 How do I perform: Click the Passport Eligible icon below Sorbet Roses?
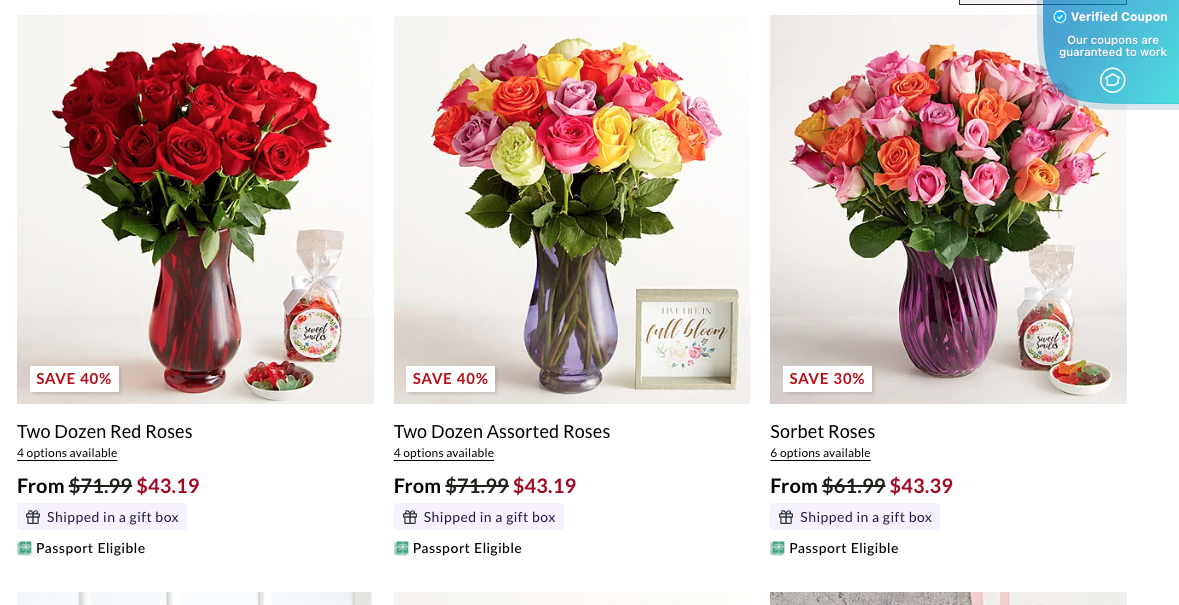pyautogui.click(x=777, y=548)
